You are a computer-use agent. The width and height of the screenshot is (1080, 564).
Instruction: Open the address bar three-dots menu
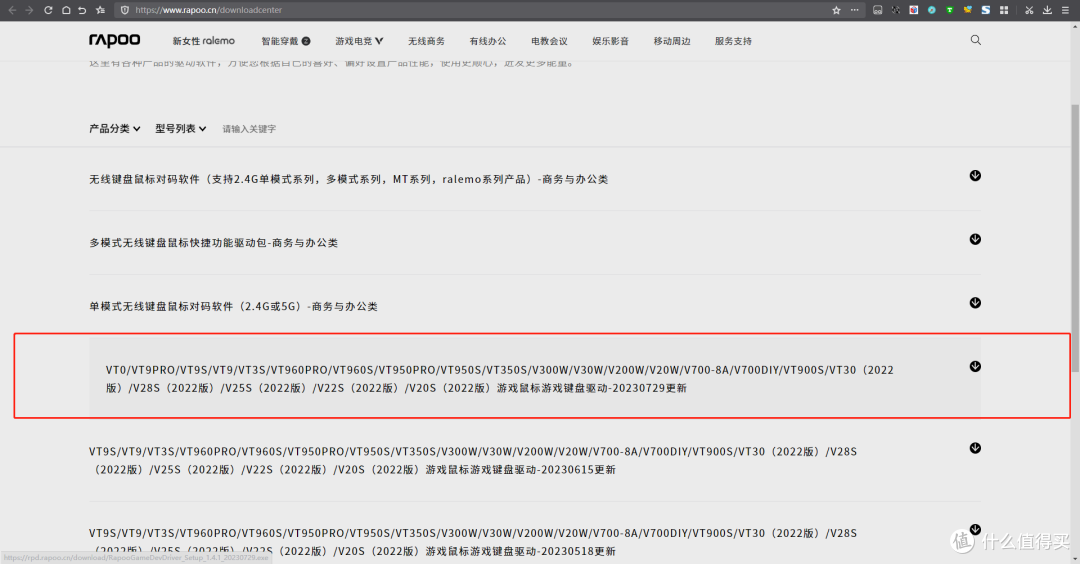[x=854, y=10]
